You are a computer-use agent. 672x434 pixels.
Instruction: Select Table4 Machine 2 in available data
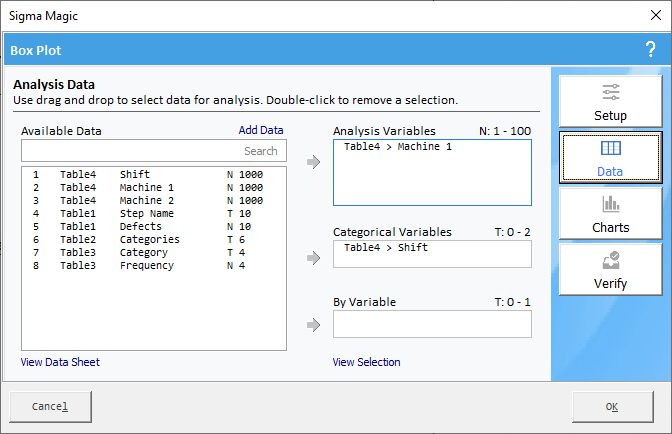pos(148,201)
